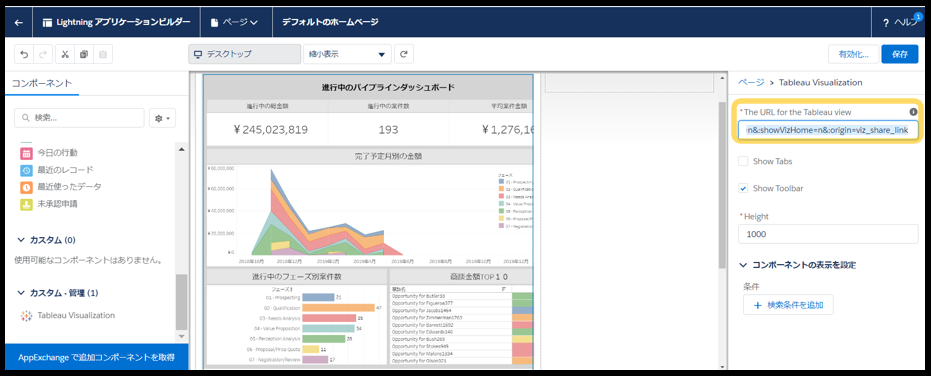The image size is (931, 376).
Task: Uncheck the Show Toolbar checkbox
Action: 743,188
